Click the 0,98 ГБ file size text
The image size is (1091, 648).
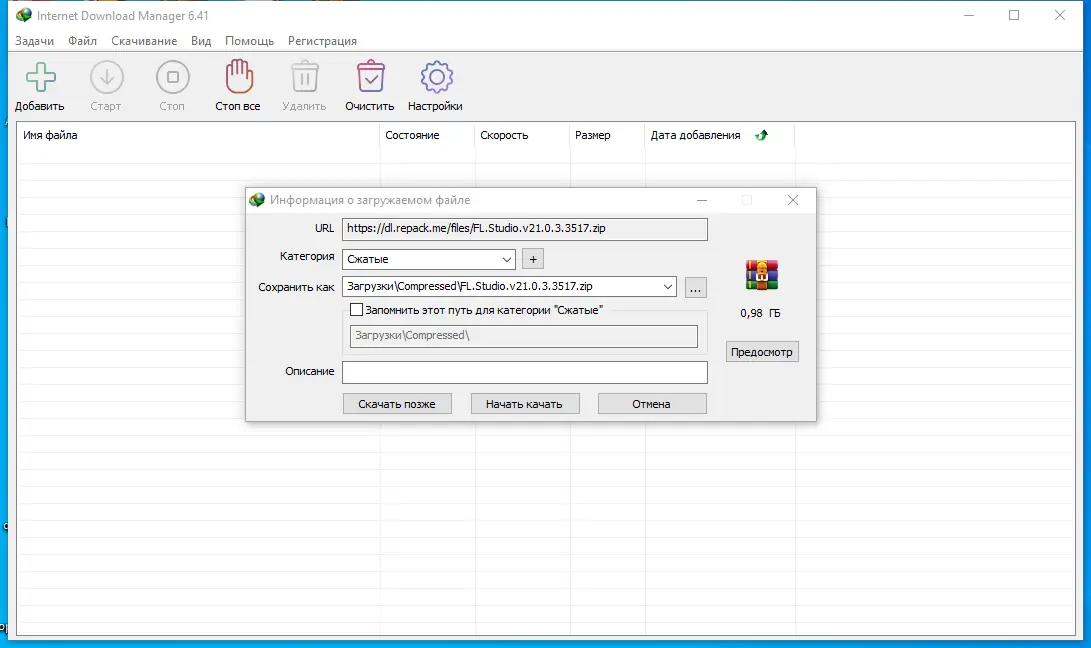(x=760, y=313)
